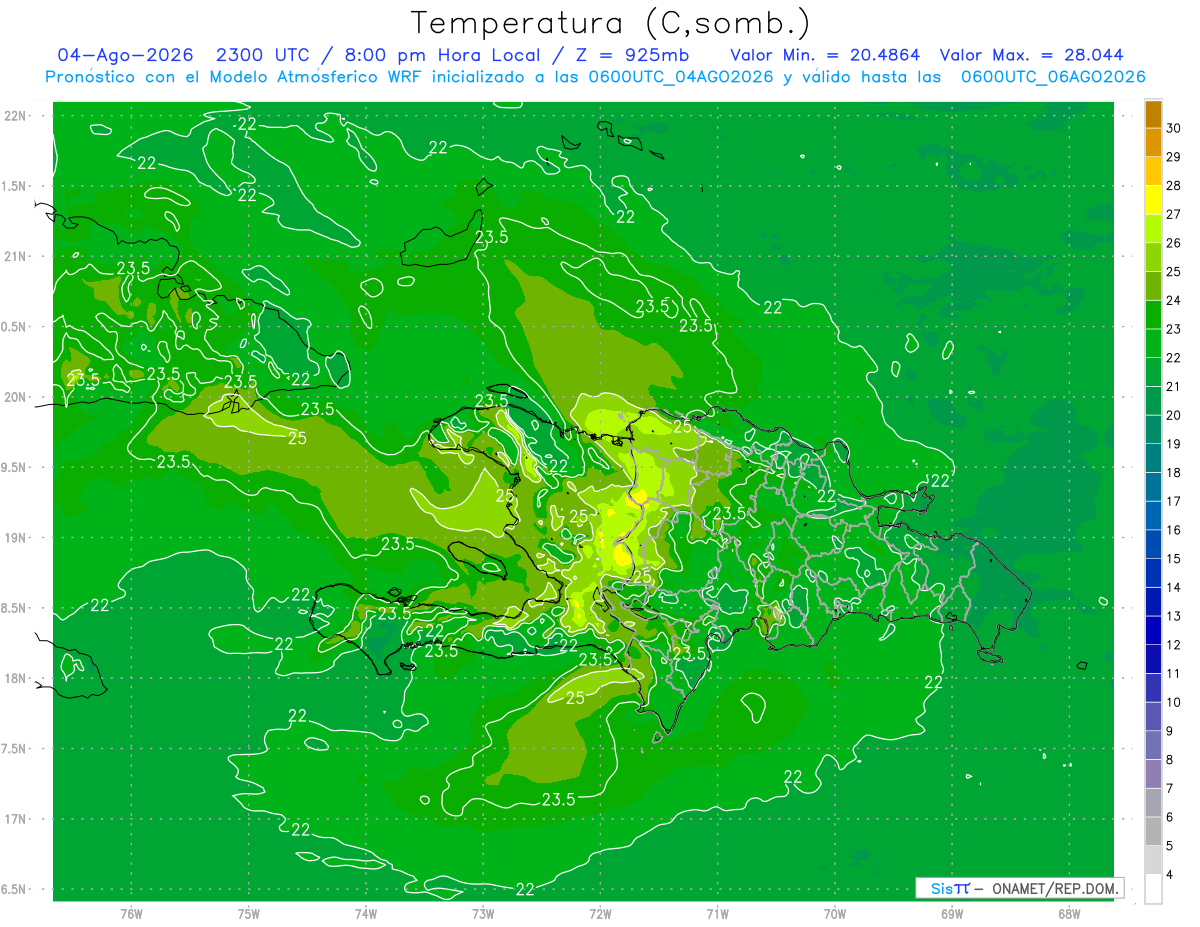
Task: Click the longitude axis label "75W"
Action: click(249, 912)
